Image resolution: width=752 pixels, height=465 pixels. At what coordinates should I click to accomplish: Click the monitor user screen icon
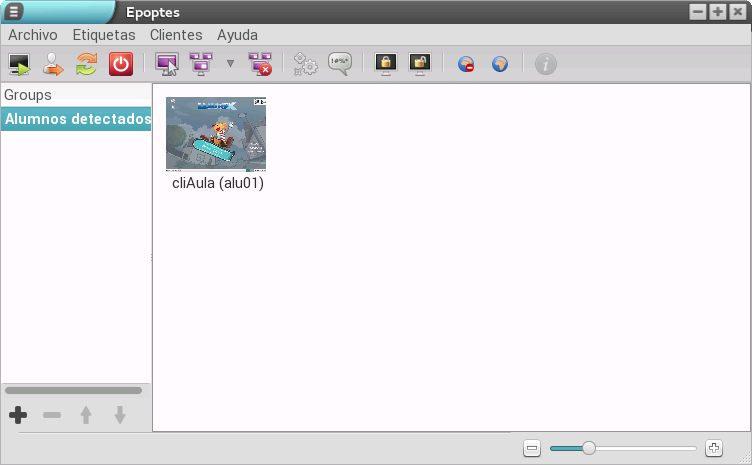click(x=166, y=65)
